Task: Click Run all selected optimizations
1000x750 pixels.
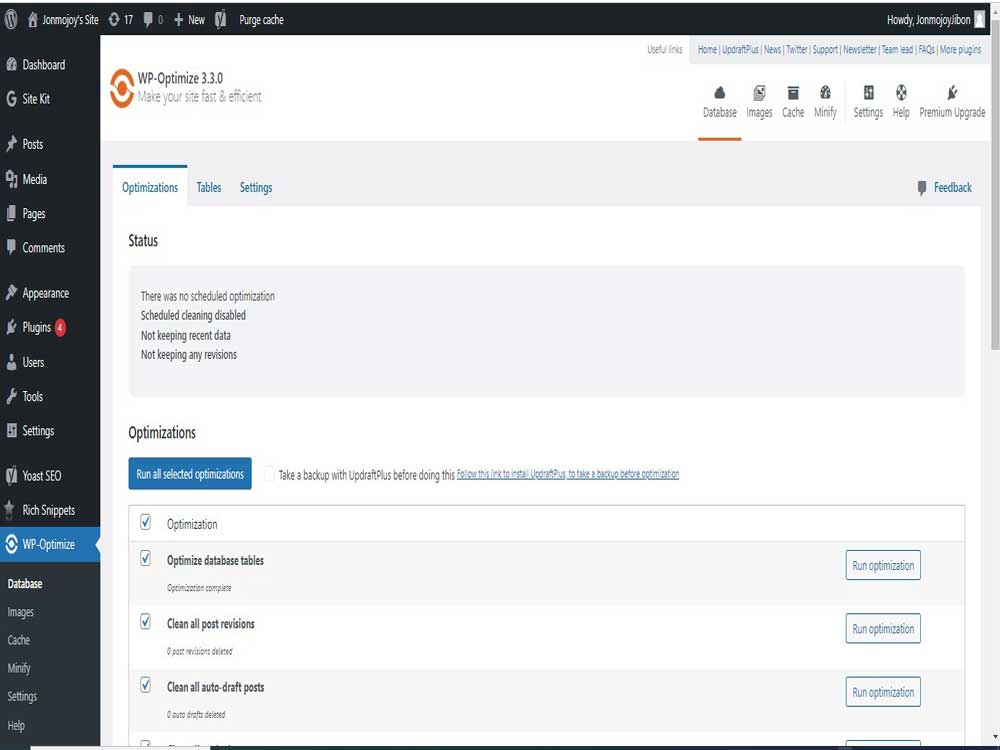Action: (x=190, y=474)
